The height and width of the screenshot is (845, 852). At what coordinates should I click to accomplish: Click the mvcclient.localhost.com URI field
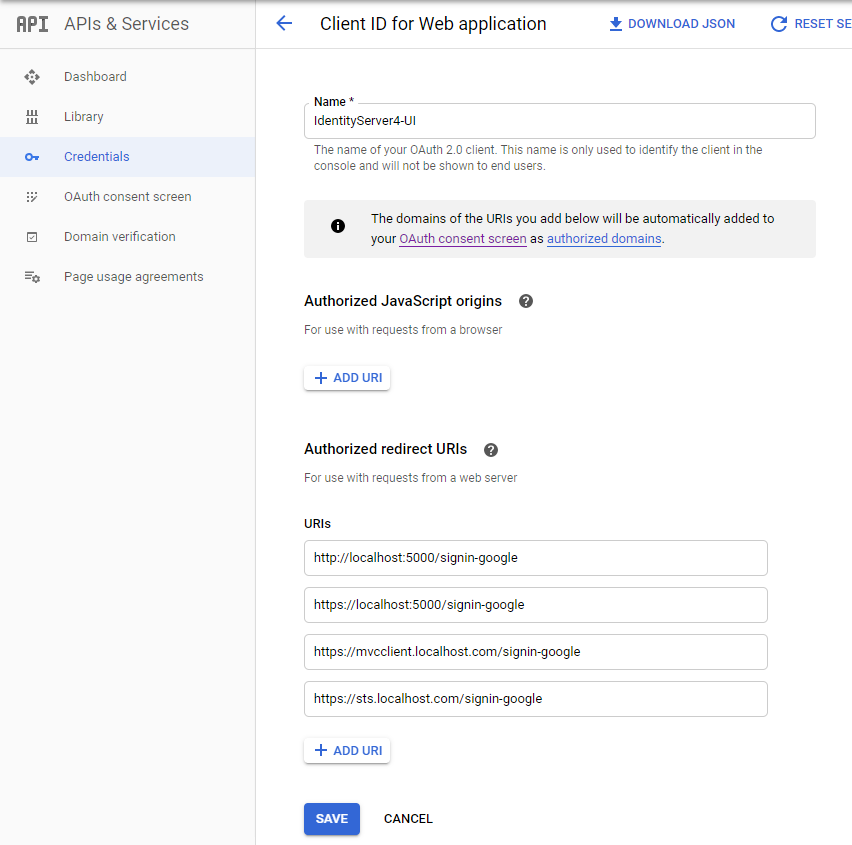click(x=536, y=652)
